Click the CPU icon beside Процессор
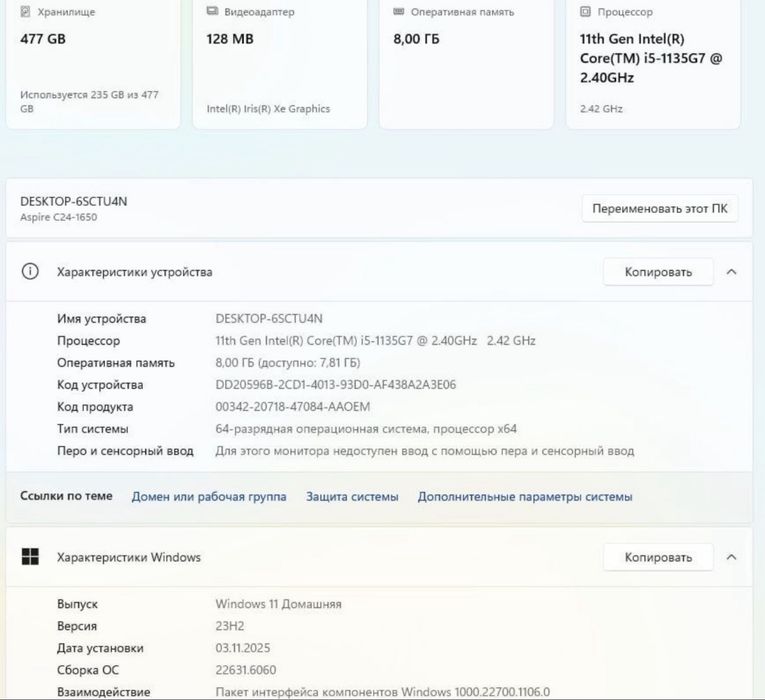 point(585,11)
